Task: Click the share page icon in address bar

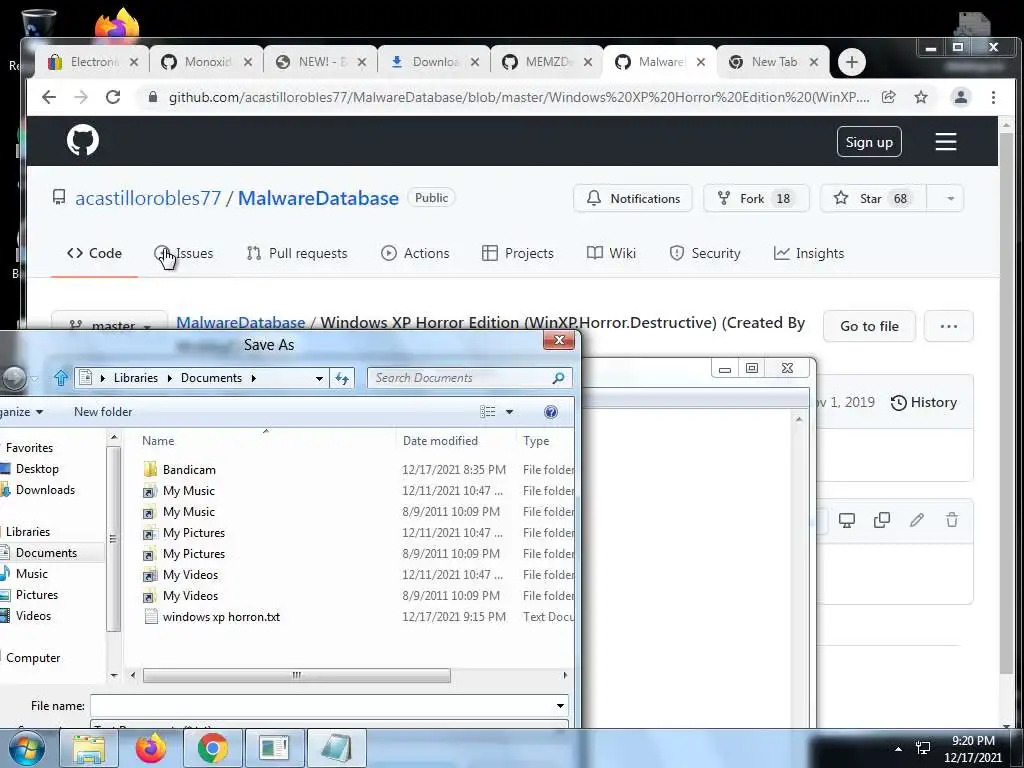Action: [x=888, y=97]
